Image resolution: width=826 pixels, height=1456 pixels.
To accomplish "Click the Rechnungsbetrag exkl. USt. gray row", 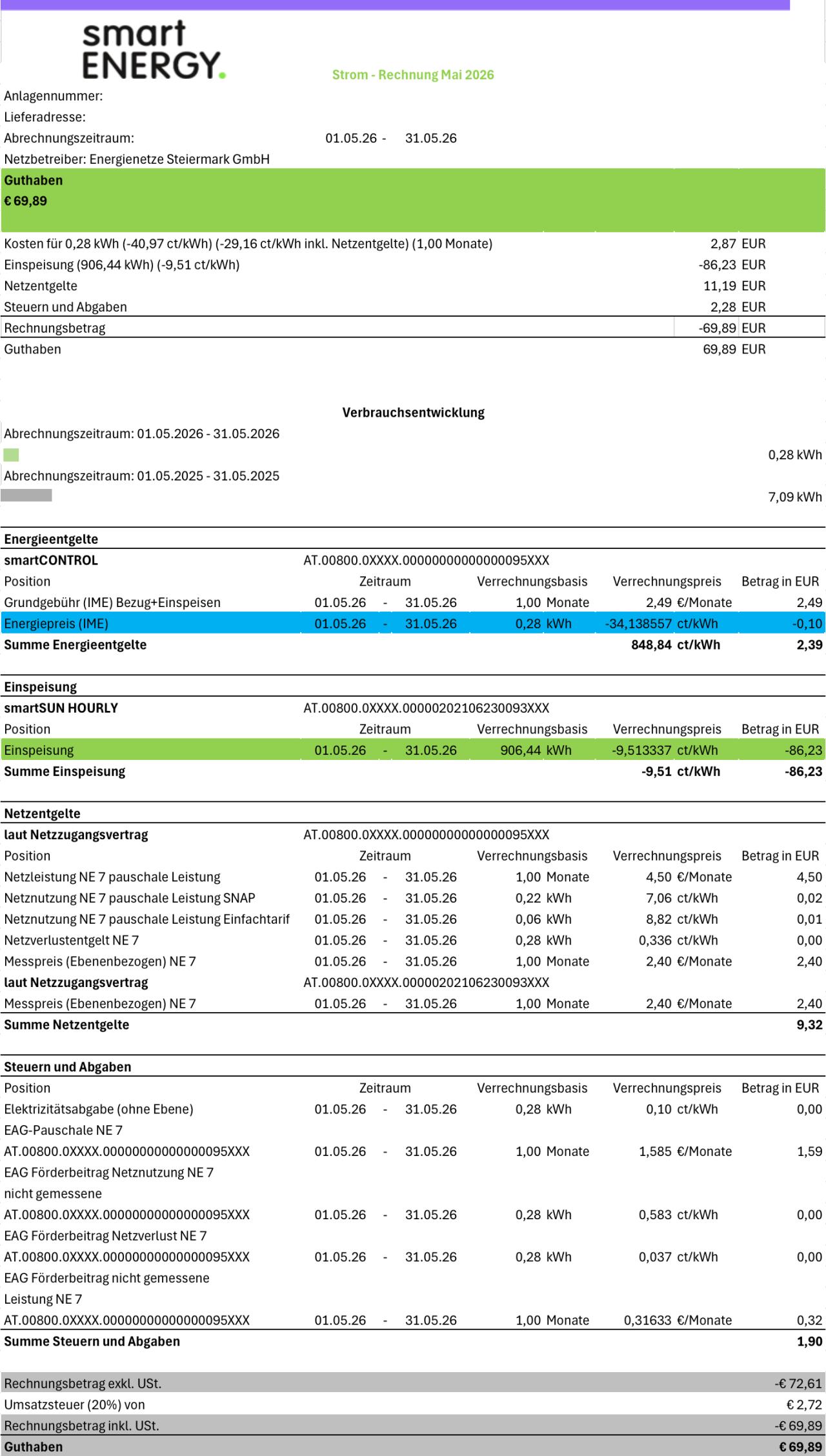I will click(413, 1383).
